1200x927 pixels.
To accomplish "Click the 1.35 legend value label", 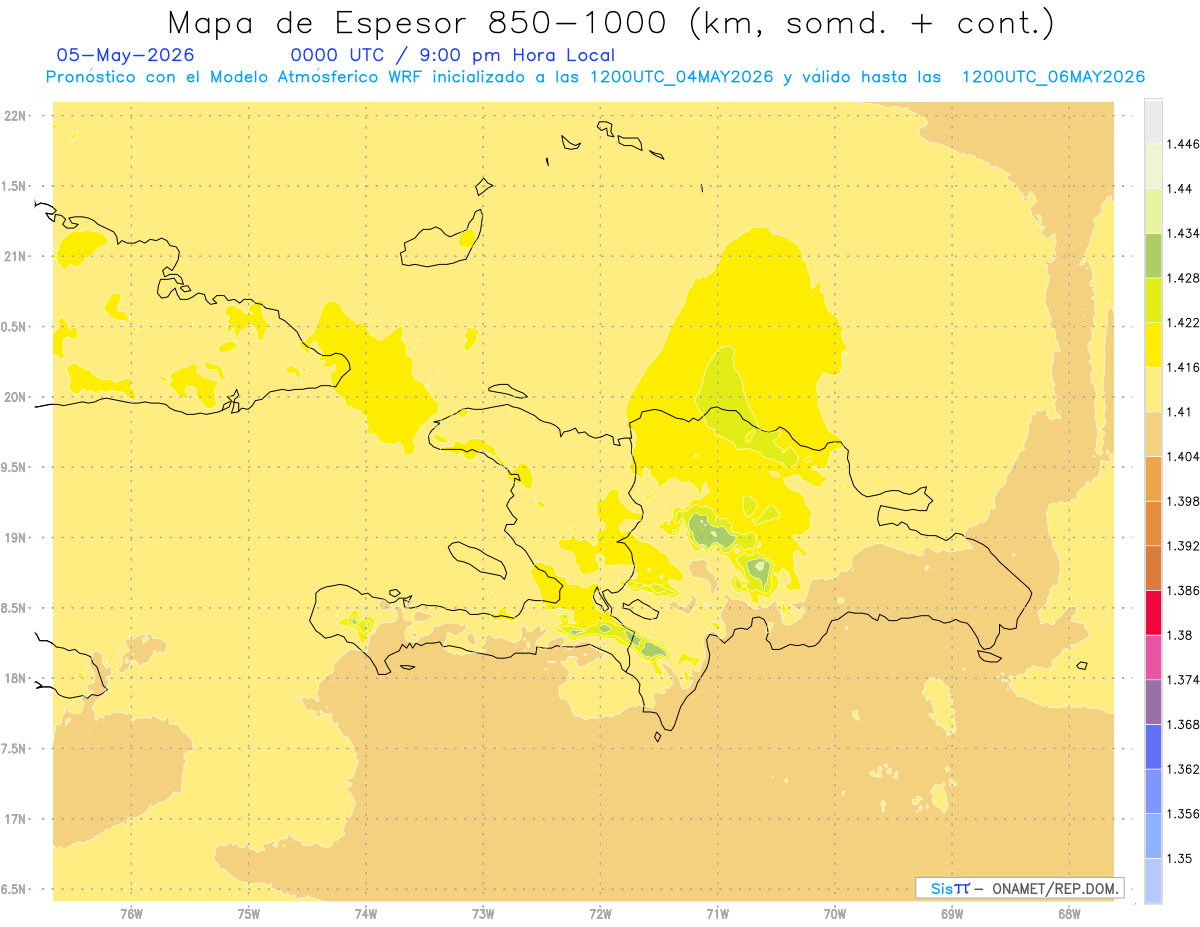I will click(x=1179, y=858).
